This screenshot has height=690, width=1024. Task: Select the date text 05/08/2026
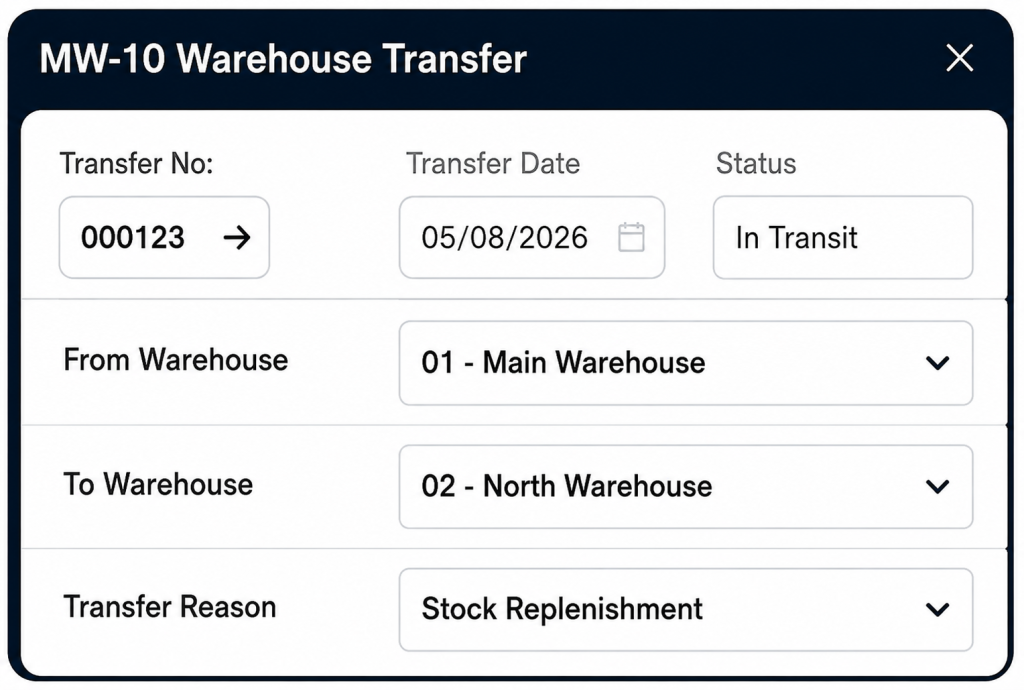(x=504, y=238)
